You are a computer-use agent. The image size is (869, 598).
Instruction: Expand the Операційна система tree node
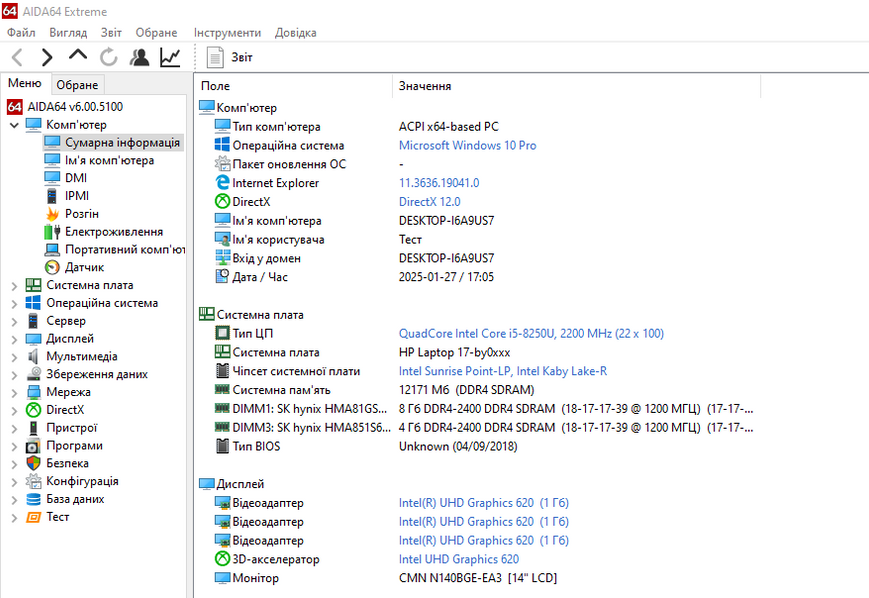coord(14,304)
